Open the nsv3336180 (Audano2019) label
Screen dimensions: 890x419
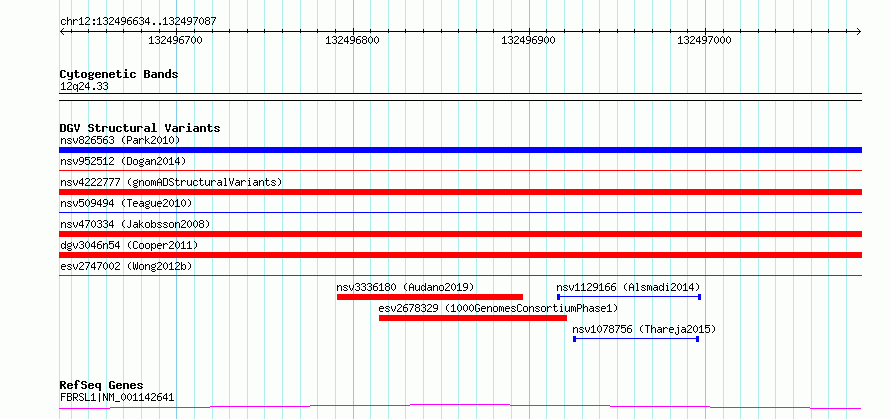405,287
